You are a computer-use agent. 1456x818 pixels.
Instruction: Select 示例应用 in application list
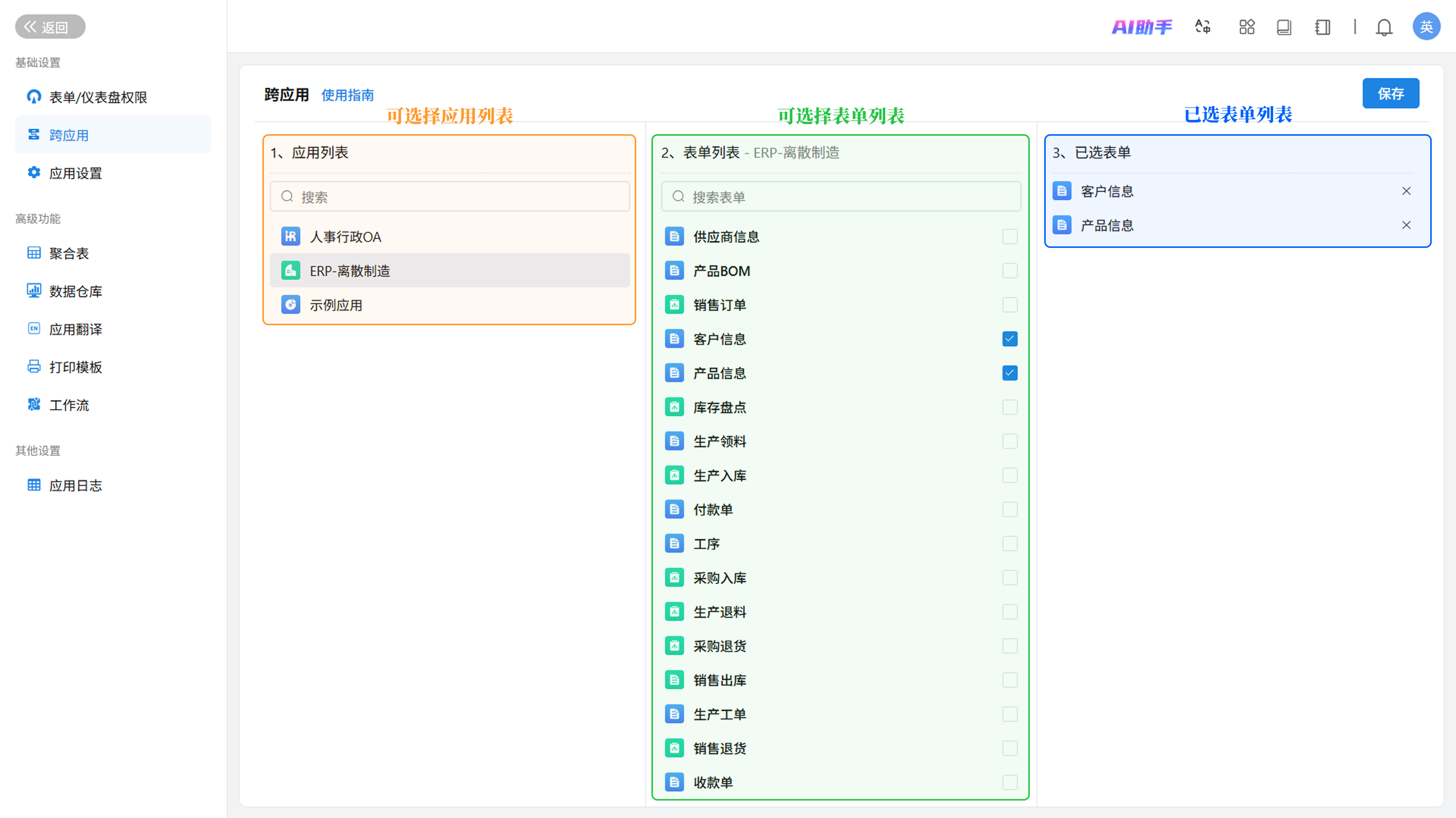[336, 305]
